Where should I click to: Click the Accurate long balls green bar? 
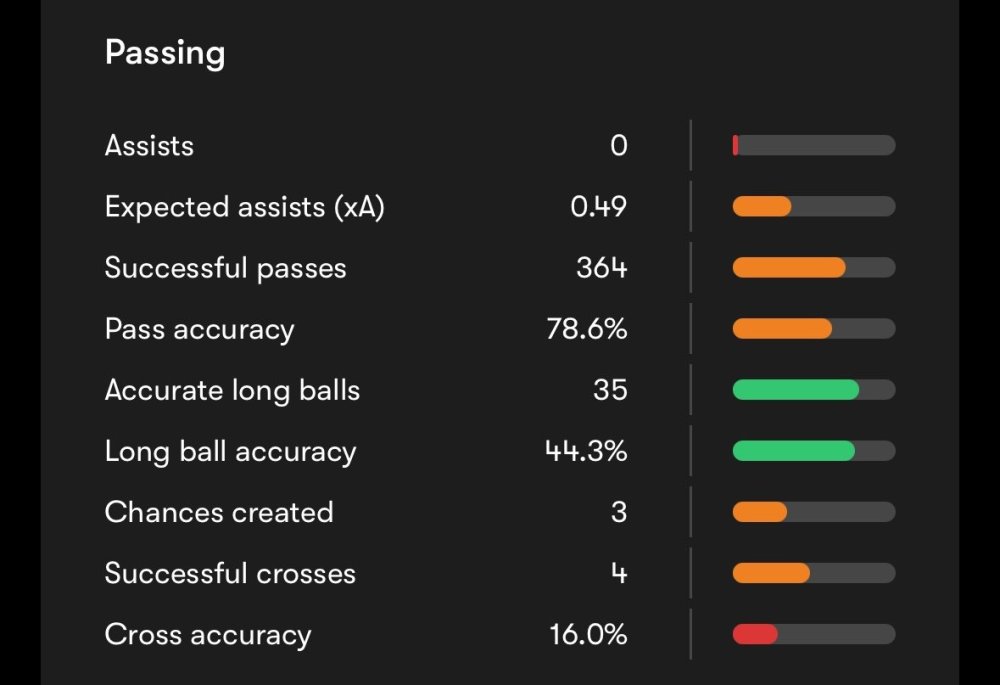click(x=796, y=390)
